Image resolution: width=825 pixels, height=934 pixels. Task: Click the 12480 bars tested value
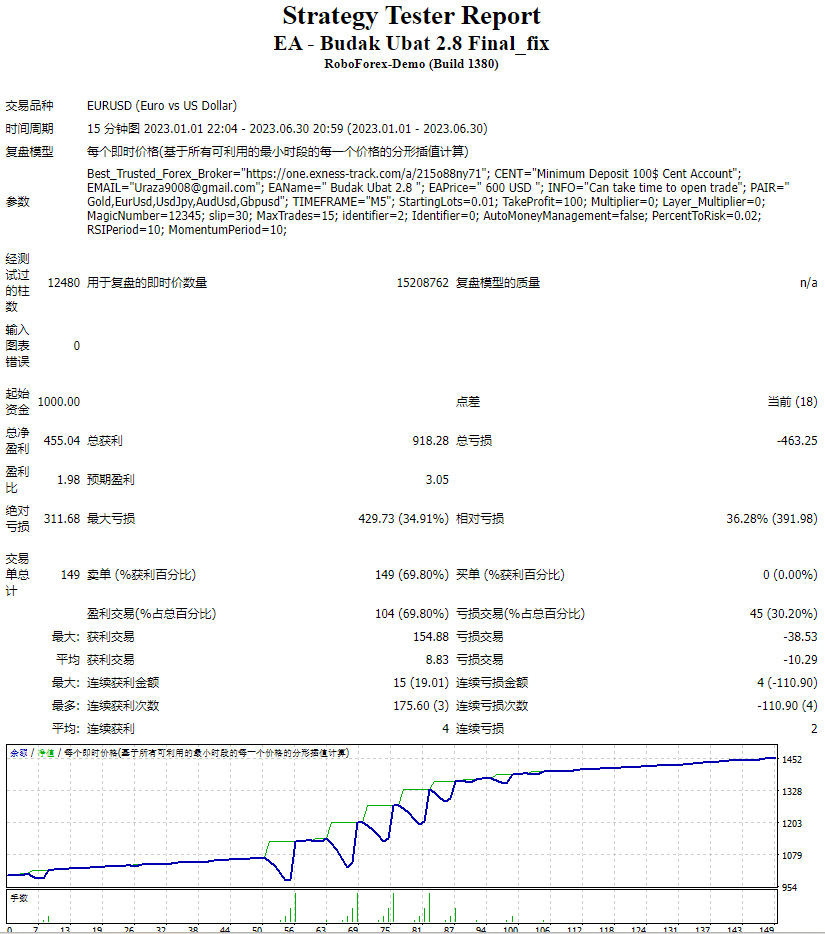tap(64, 282)
